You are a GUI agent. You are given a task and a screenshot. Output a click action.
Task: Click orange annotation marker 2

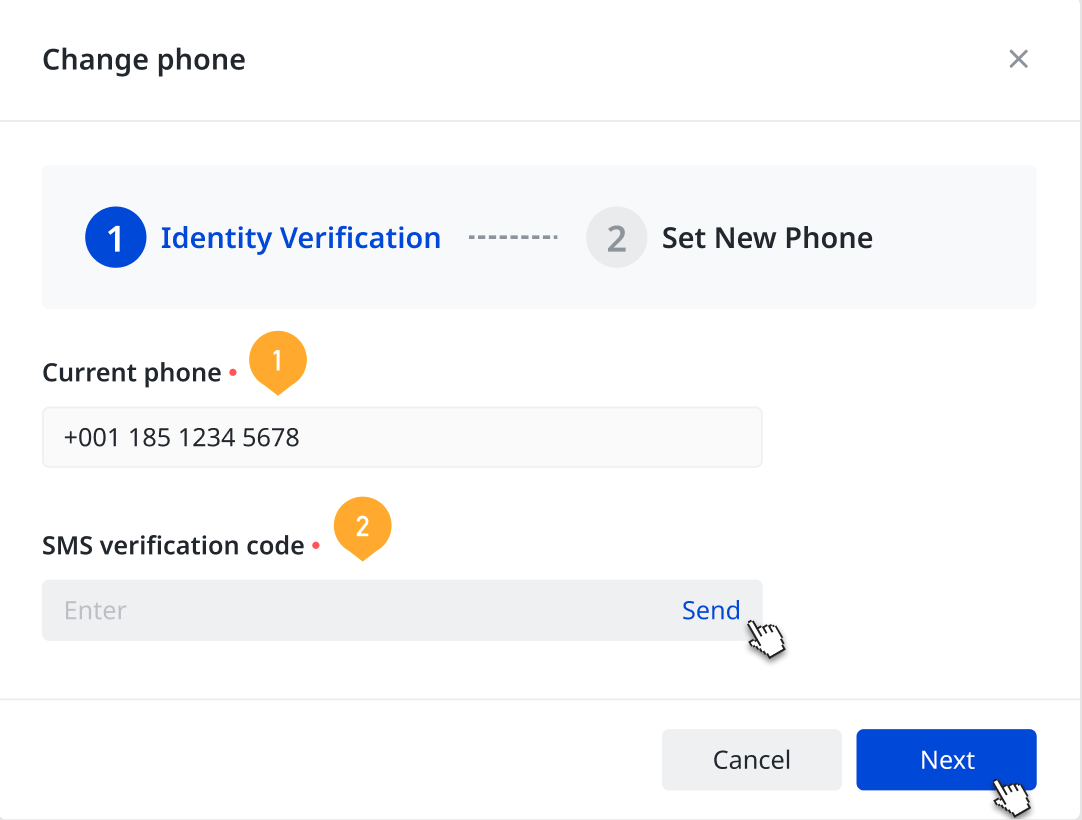tap(363, 528)
